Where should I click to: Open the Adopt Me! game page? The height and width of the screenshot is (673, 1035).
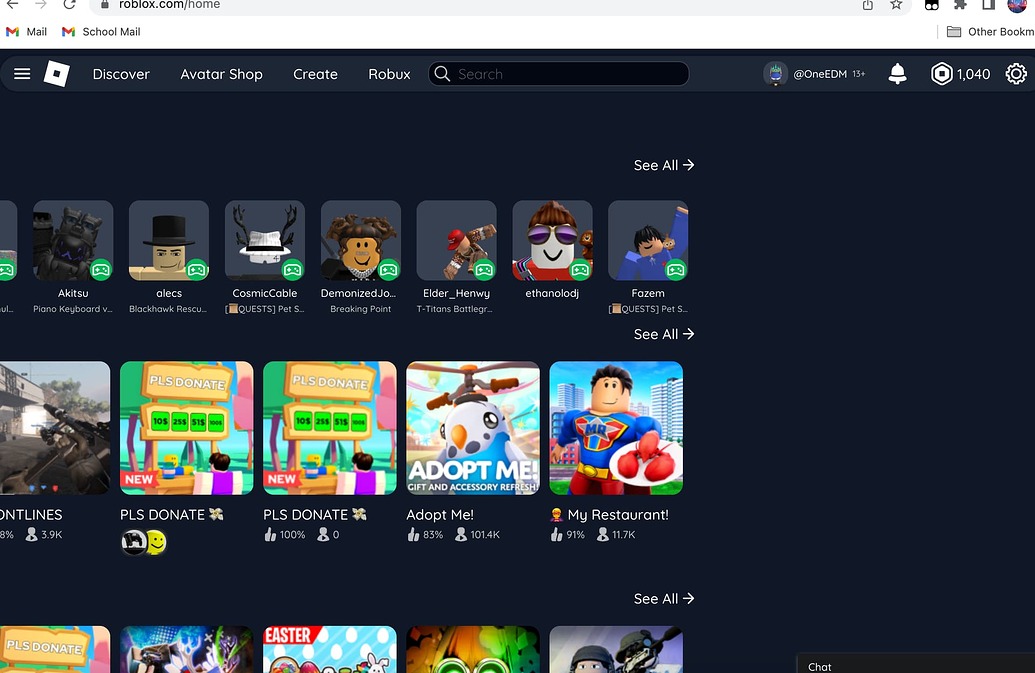[x=472, y=428]
